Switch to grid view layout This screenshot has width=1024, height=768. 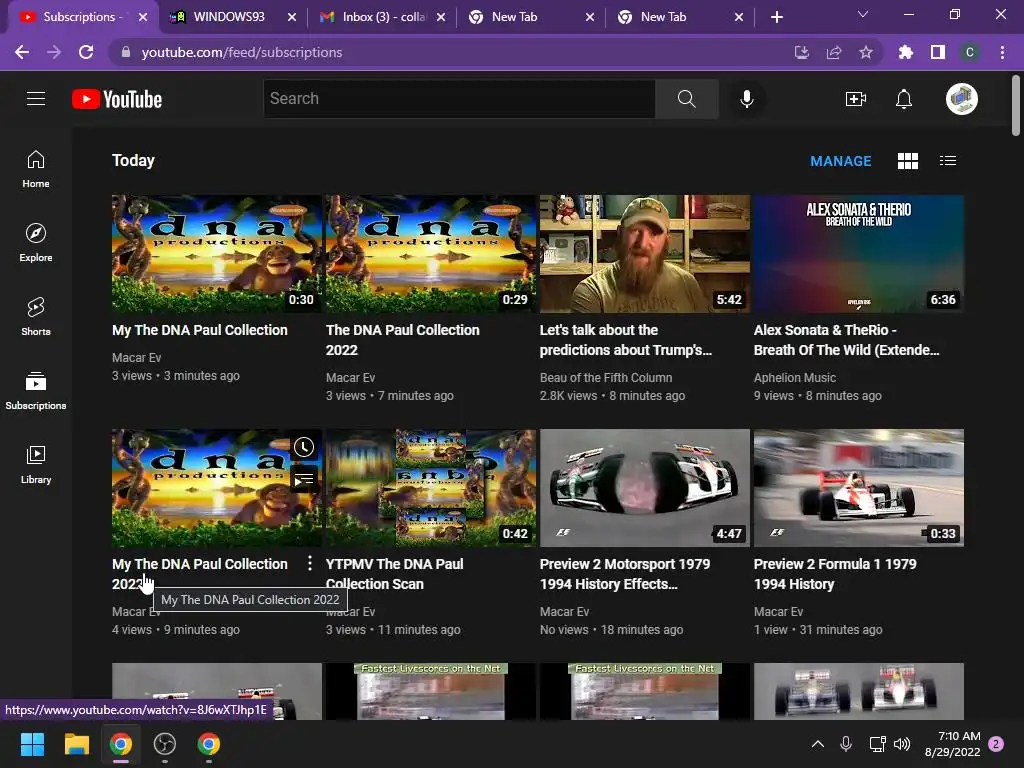coord(908,161)
